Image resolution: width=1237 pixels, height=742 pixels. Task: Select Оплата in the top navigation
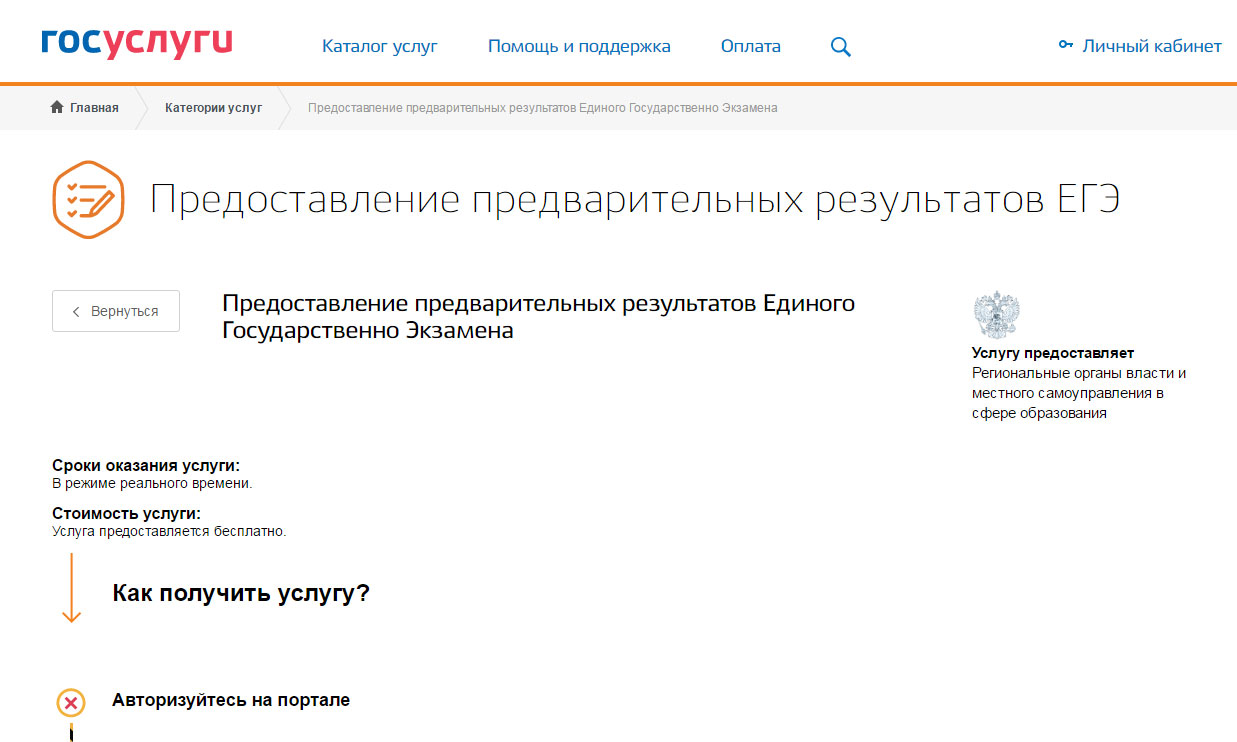(x=750, y=46)
